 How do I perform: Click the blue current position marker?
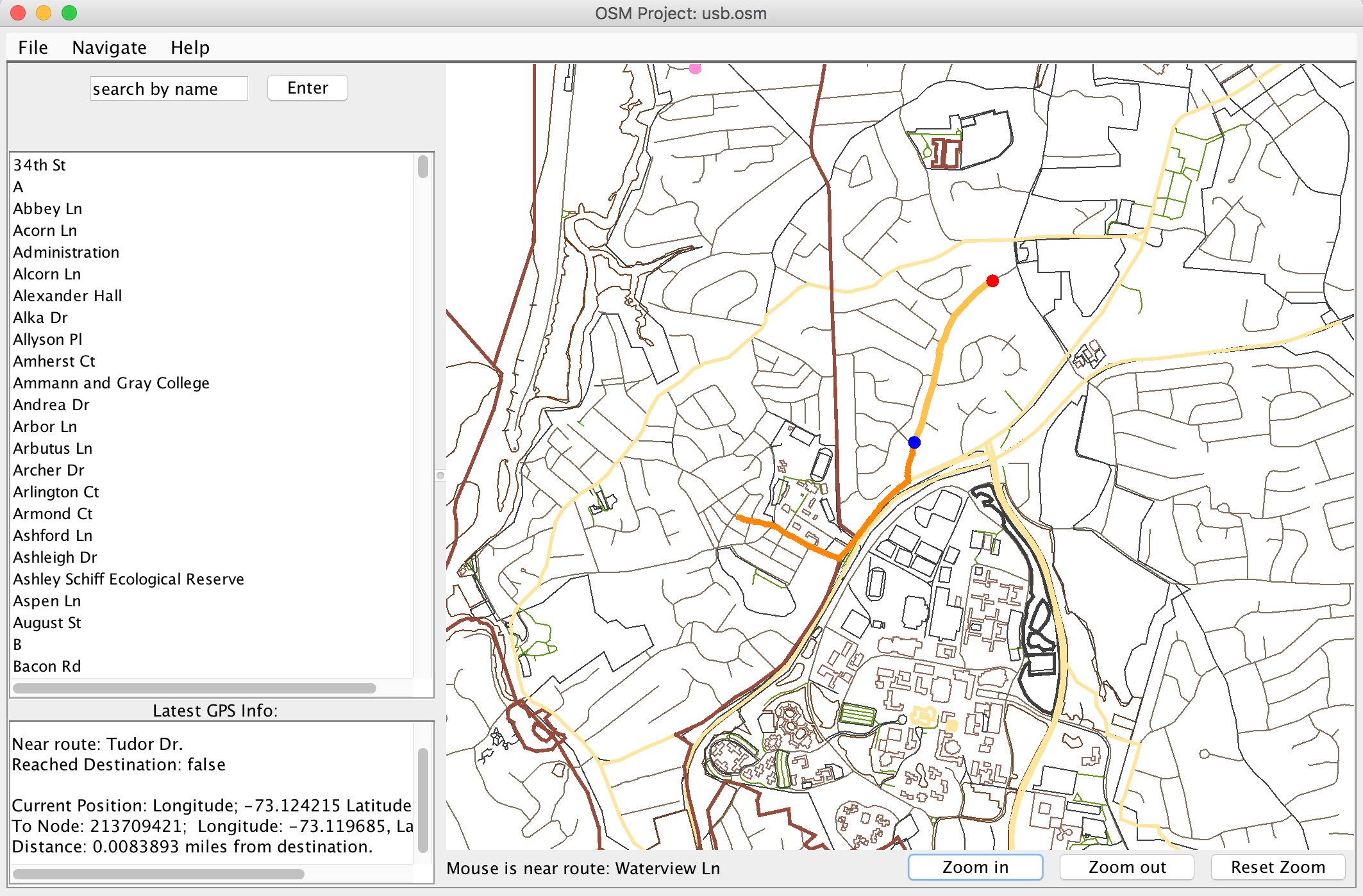point(914,442)
